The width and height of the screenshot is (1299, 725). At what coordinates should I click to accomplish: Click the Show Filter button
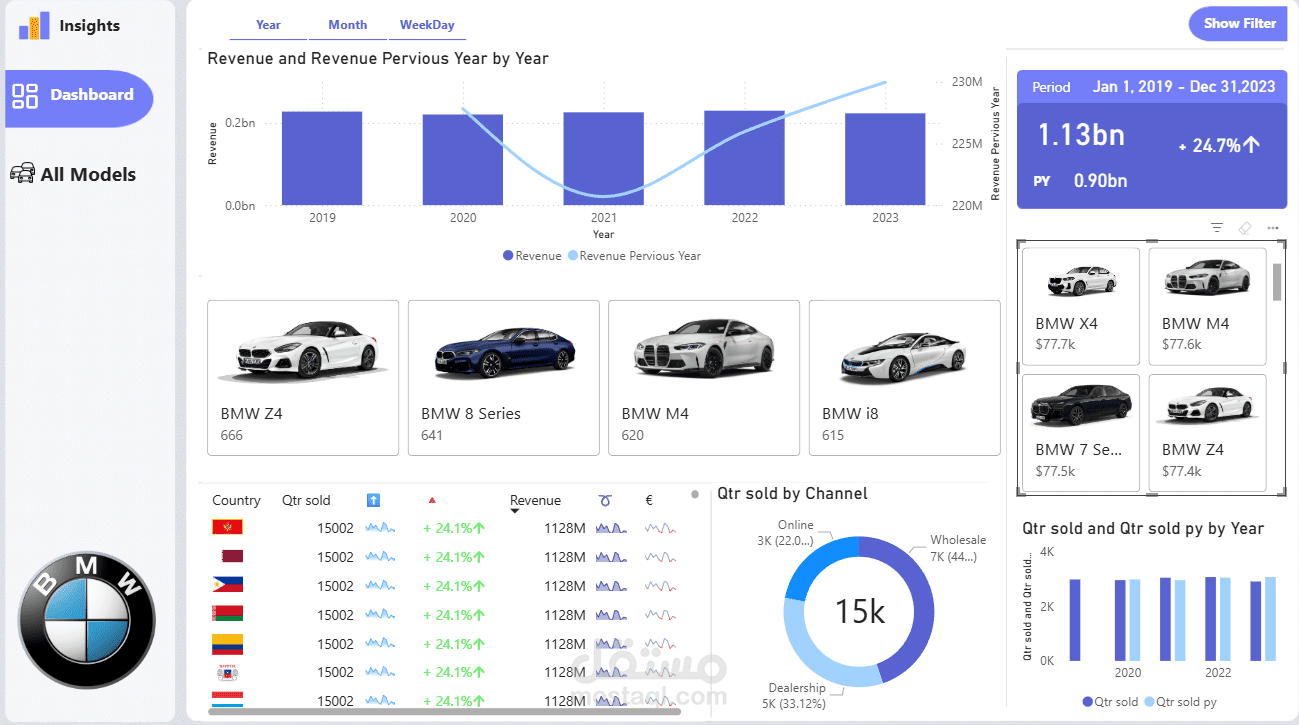[1238, 23]
